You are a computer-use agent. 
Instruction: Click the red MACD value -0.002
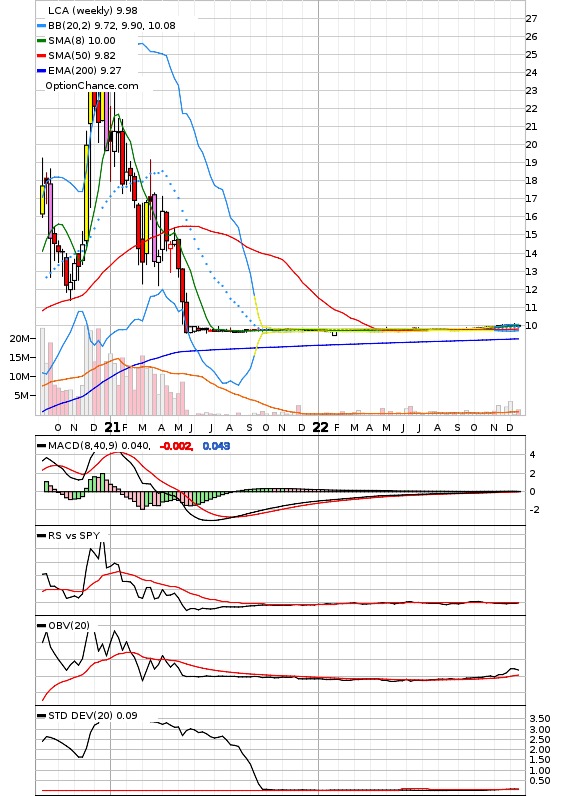(x=176, y=446)
